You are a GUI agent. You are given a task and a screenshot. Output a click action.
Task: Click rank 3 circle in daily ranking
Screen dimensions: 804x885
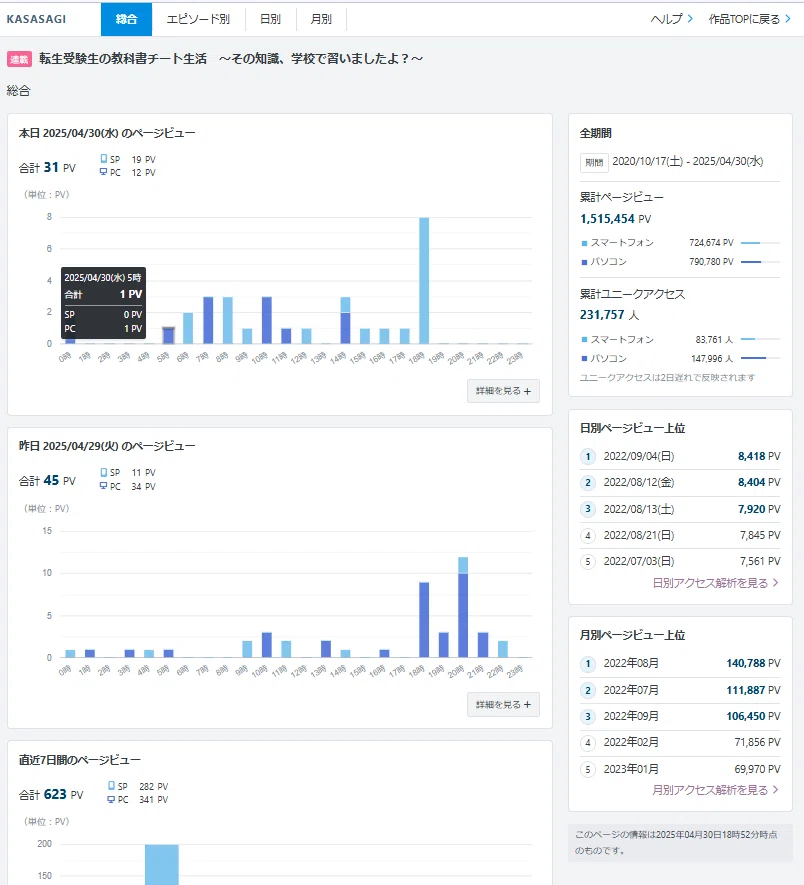click(588, 509)
